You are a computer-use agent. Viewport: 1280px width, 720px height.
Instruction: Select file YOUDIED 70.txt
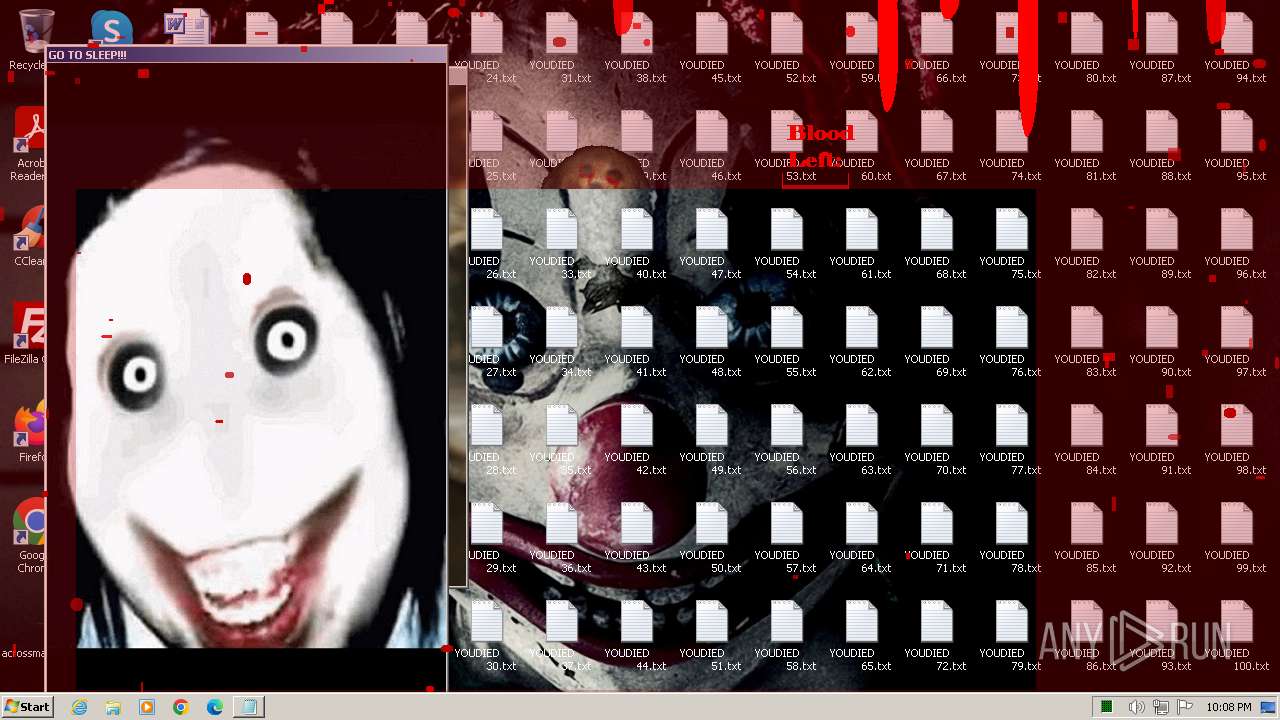pyautogui.click(x=936, y=440)
